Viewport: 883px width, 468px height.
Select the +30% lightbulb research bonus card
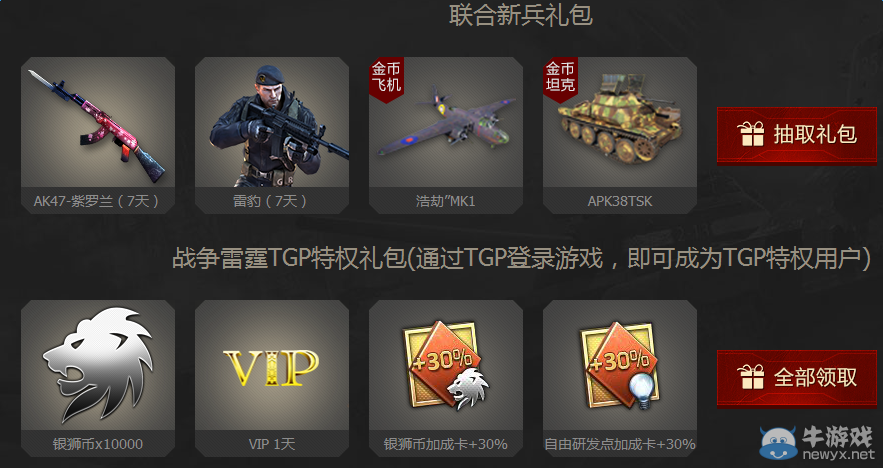(619, 364)
